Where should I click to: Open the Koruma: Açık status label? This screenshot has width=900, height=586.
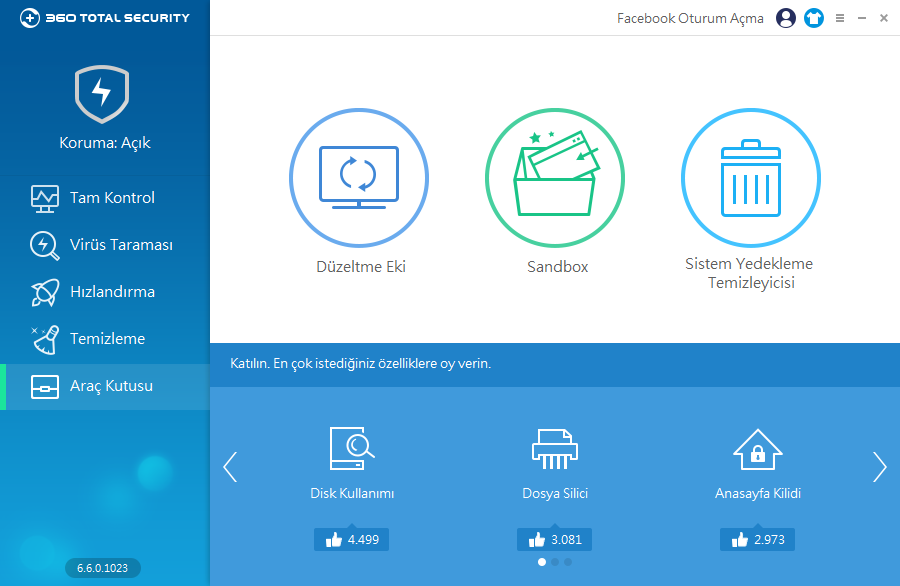click(104, 142)
